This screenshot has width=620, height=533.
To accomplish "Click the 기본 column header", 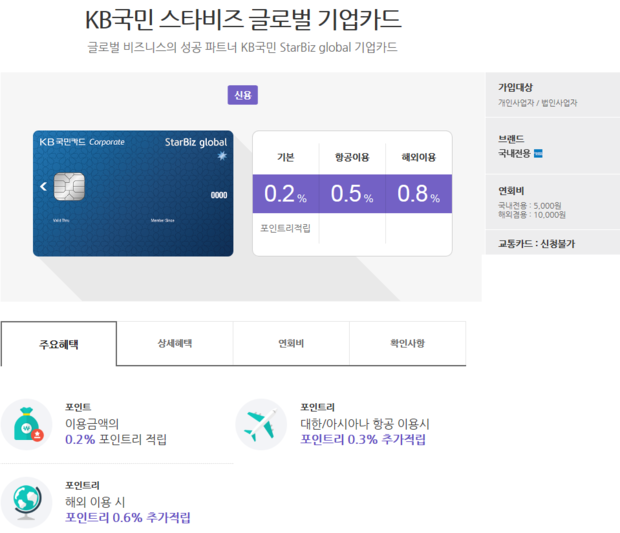I will [x=285, y=157].
